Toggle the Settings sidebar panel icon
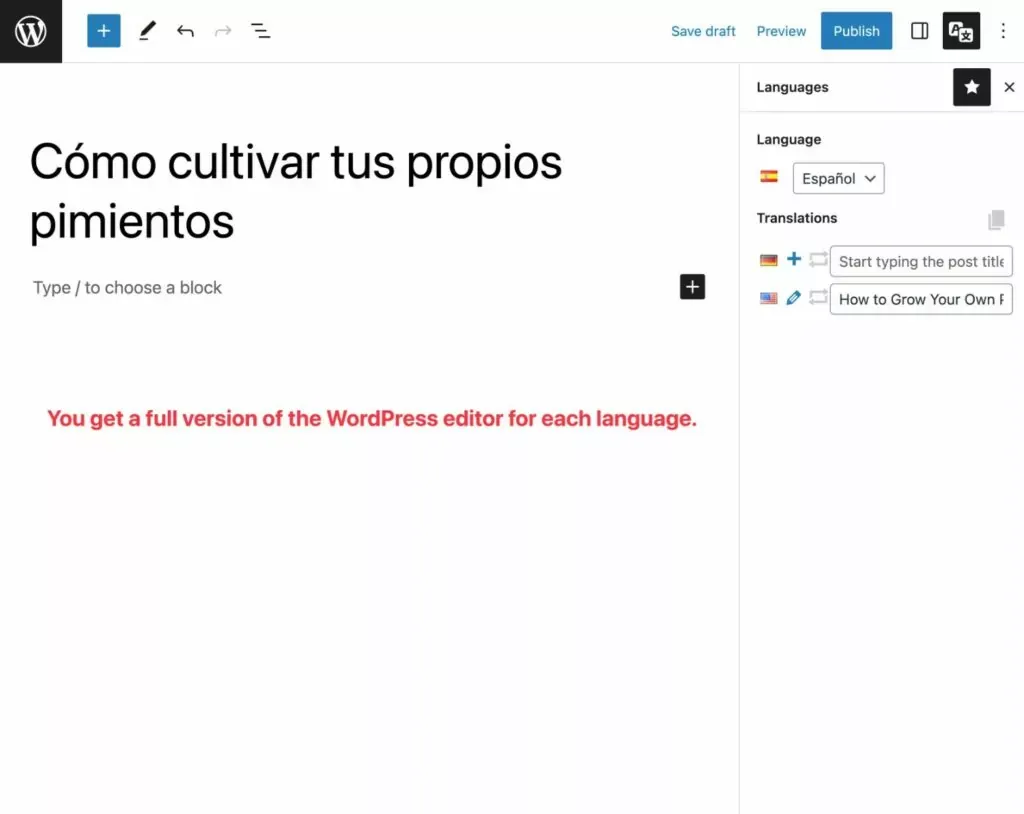 click(x=919, y=31)
